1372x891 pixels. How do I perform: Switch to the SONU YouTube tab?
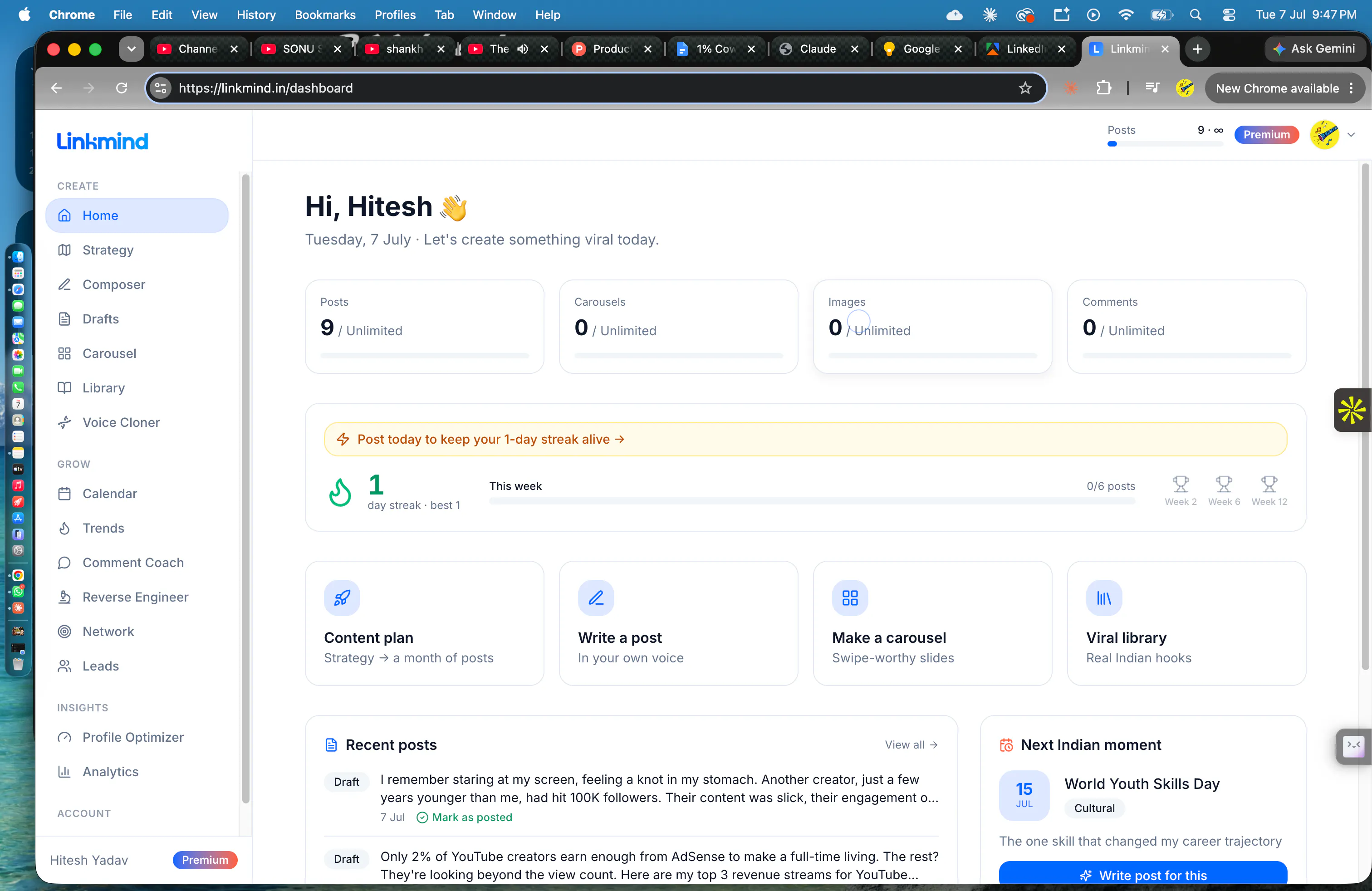point(302,49)
